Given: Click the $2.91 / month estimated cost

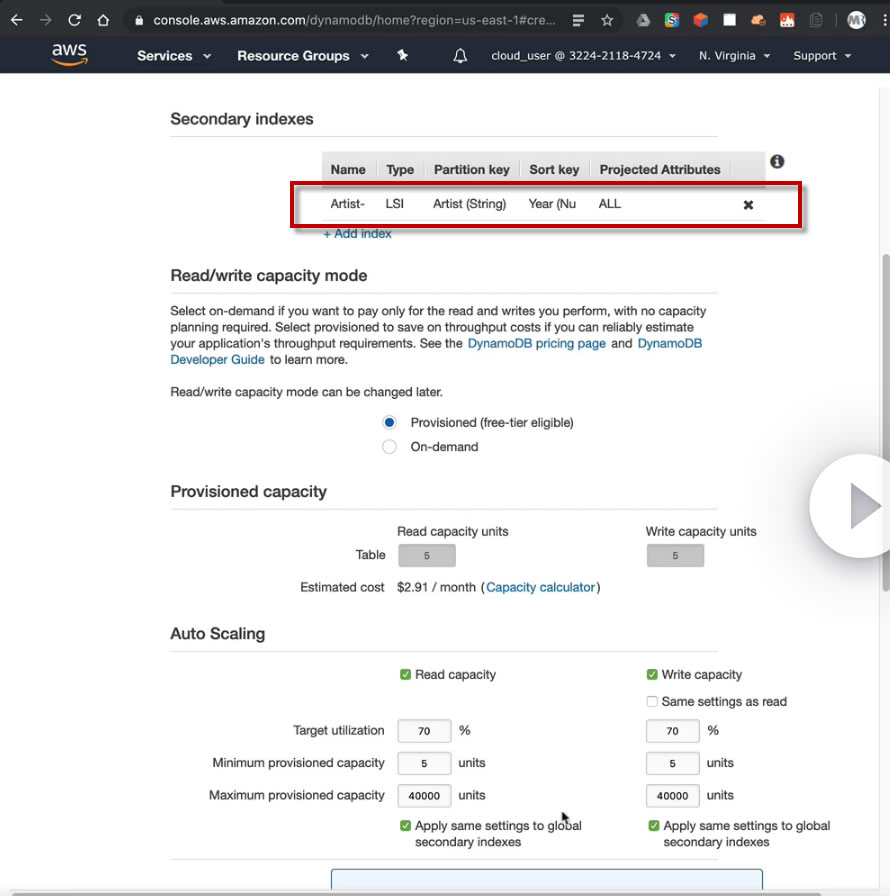Looking at the screenshot, I should (x=436, y=587).
